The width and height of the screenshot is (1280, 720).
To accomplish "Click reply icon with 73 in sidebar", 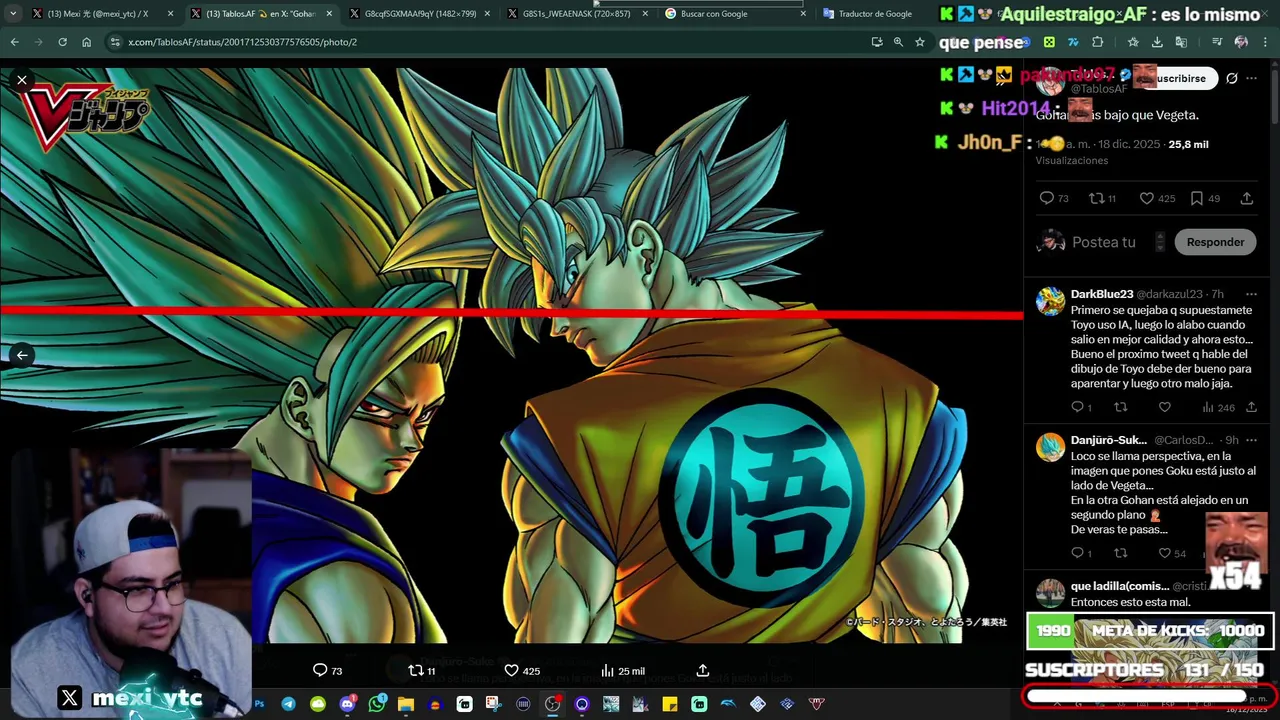I will coord(1046,198).
